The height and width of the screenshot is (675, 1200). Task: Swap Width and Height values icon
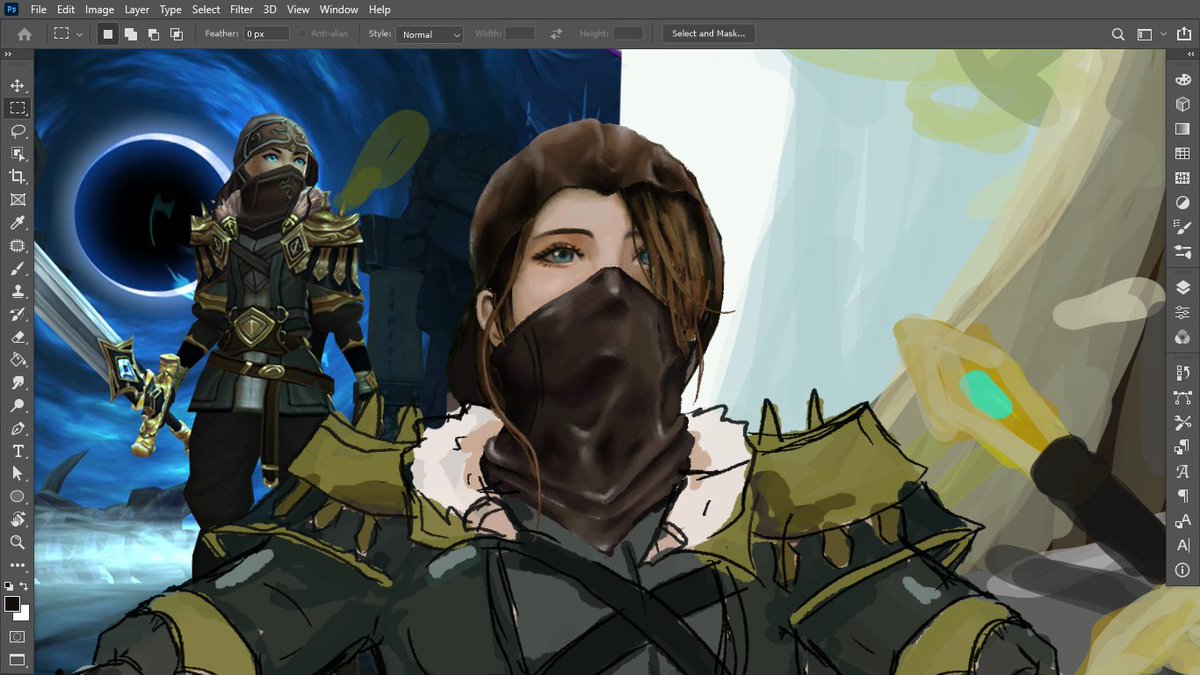pos(556,34)
